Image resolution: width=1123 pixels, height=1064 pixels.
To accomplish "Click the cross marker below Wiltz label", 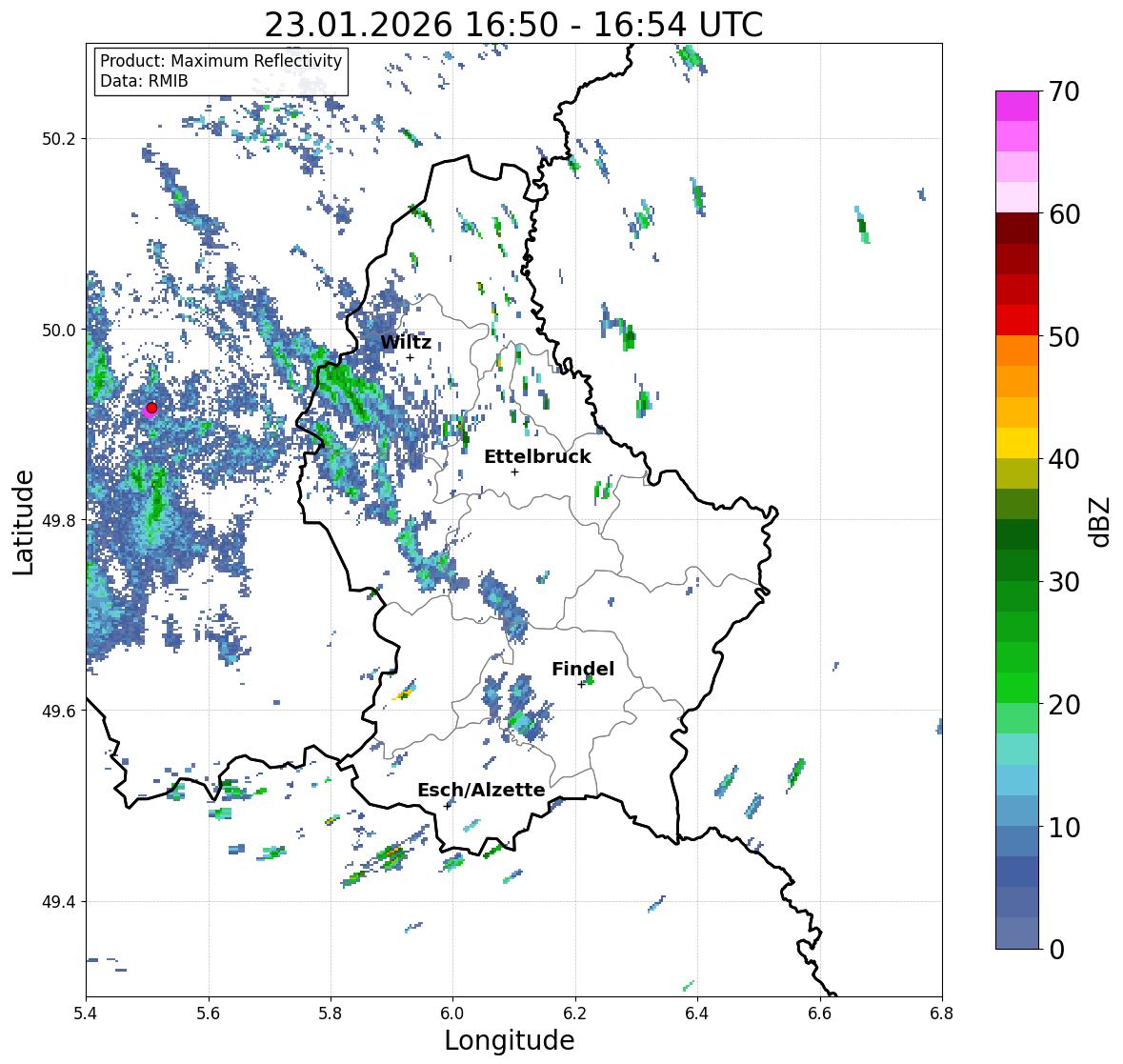I will pos(411,358).
